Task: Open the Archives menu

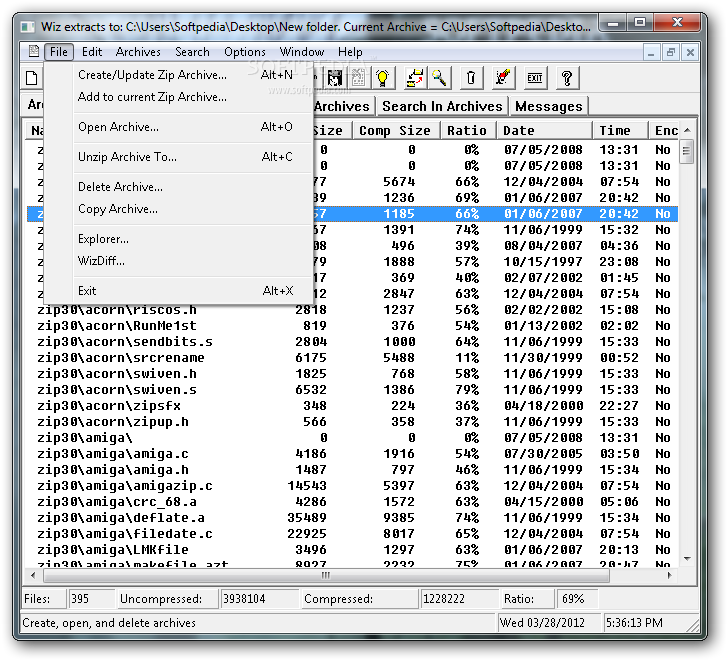Action: click(x=138, y=52)
